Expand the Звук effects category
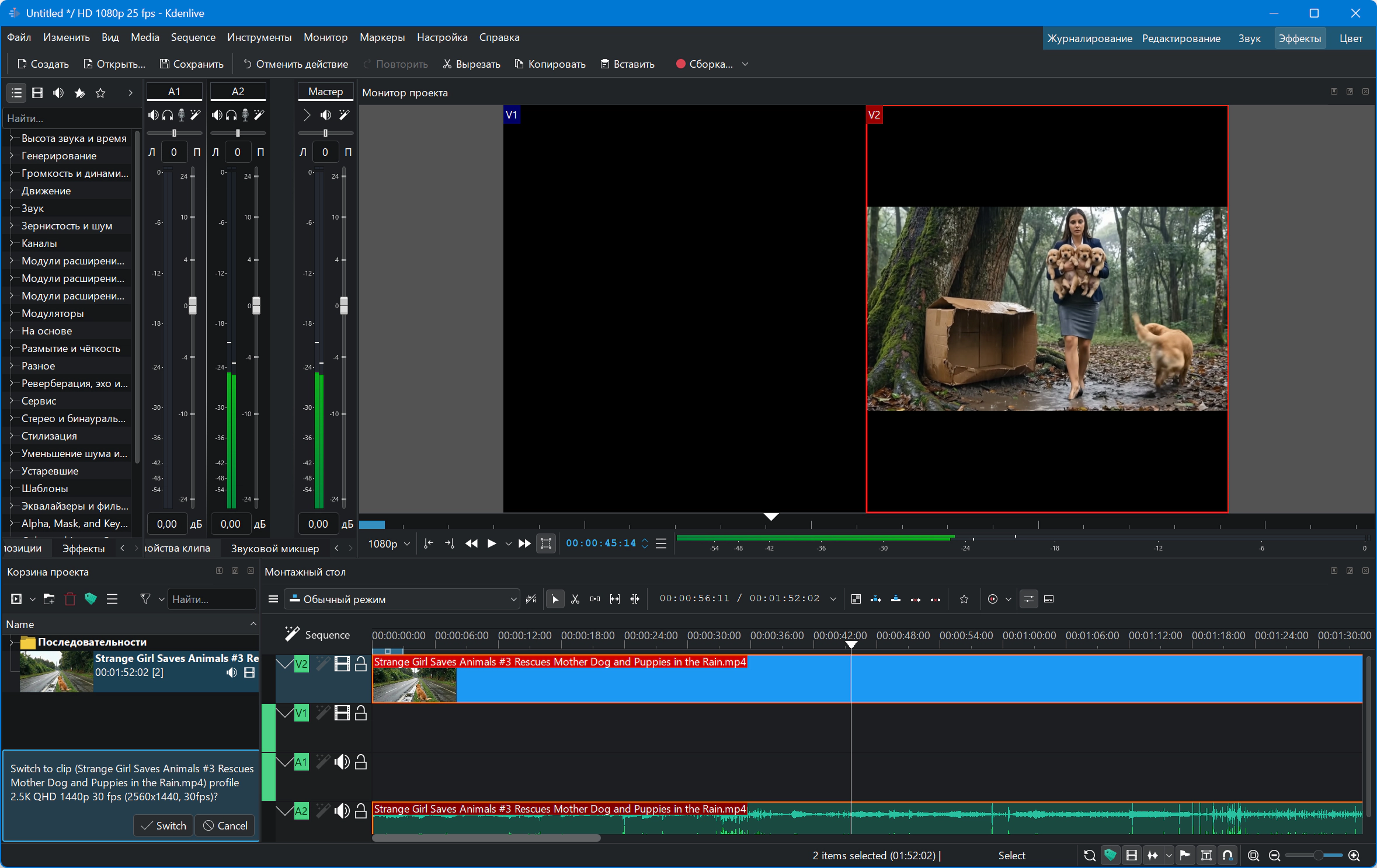 click(11, 208)
